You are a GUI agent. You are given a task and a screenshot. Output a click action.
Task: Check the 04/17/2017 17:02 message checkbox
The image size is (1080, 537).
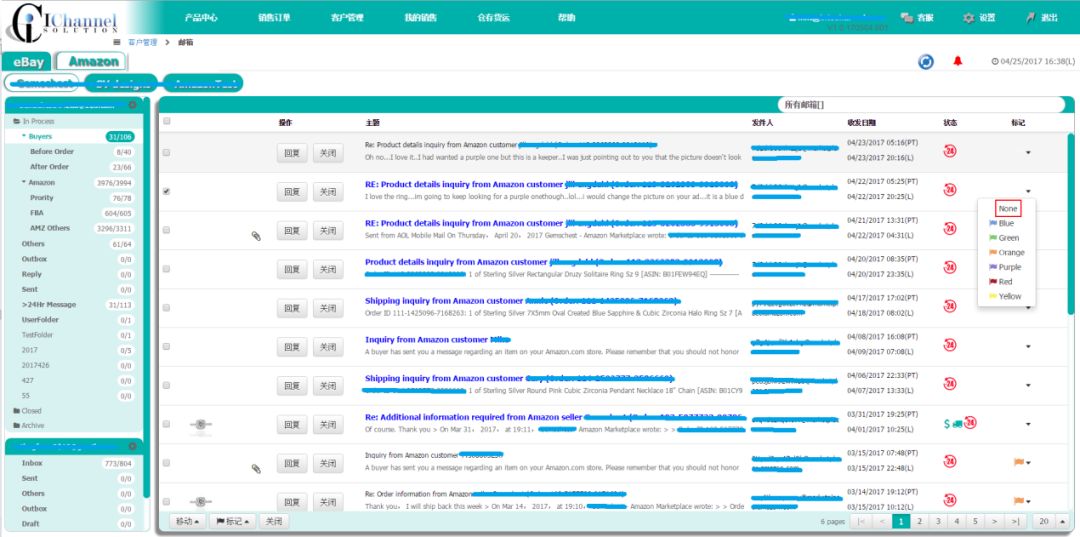[x=166, y=308]
